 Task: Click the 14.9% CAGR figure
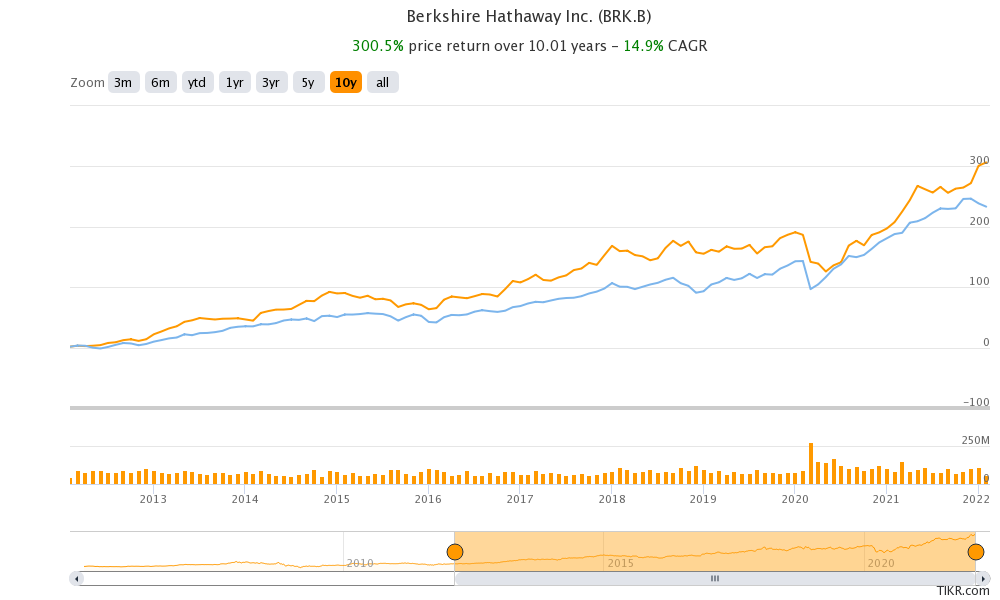tap(643, 46)
